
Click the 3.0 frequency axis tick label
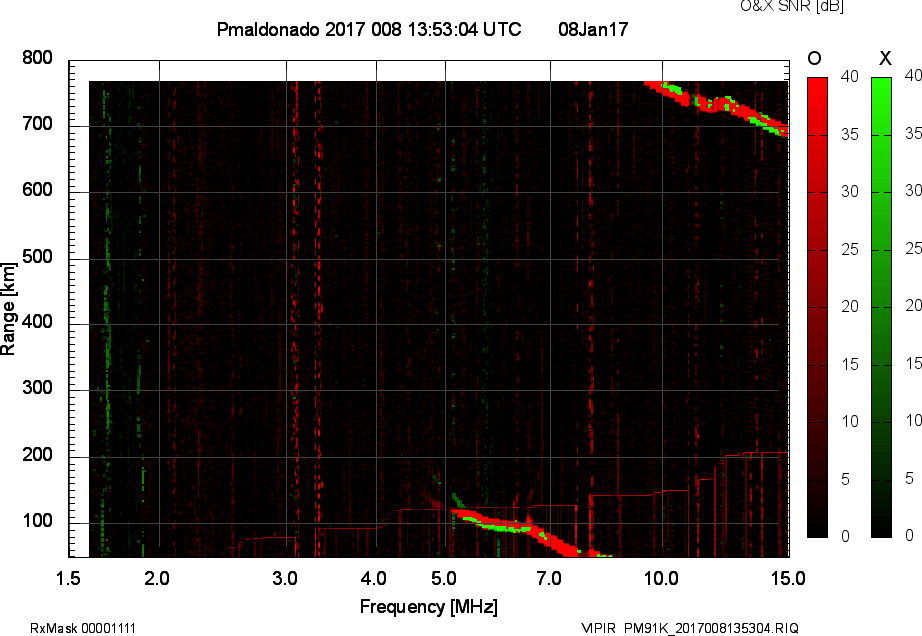[x=285, y=578]
